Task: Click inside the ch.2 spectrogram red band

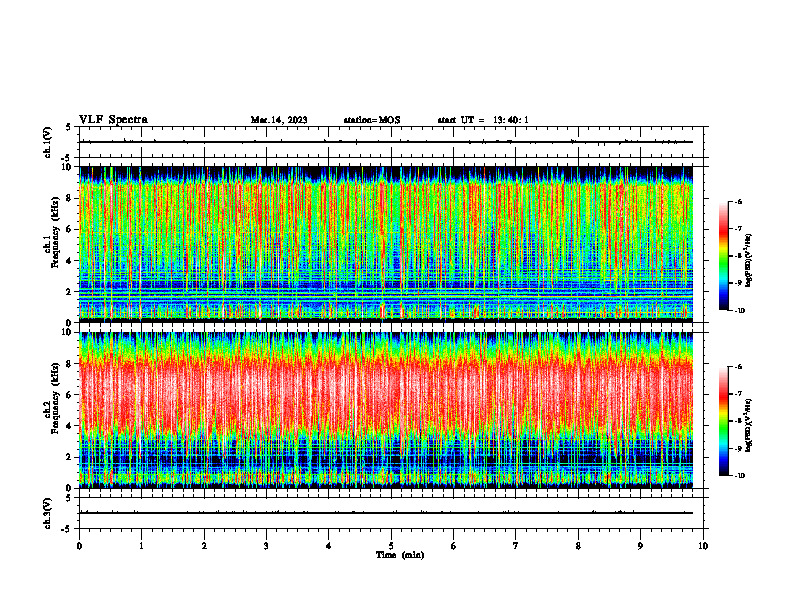Action: pos(386,394)
